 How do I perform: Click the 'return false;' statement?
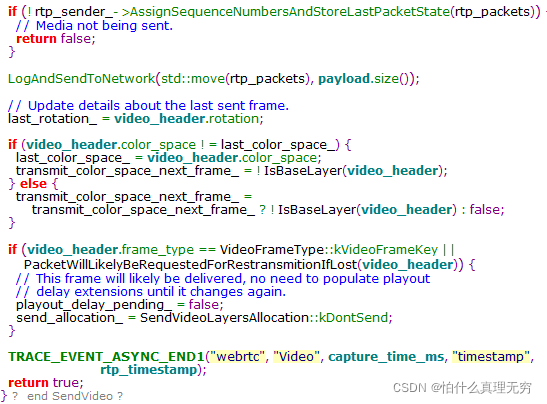point(55,38)
